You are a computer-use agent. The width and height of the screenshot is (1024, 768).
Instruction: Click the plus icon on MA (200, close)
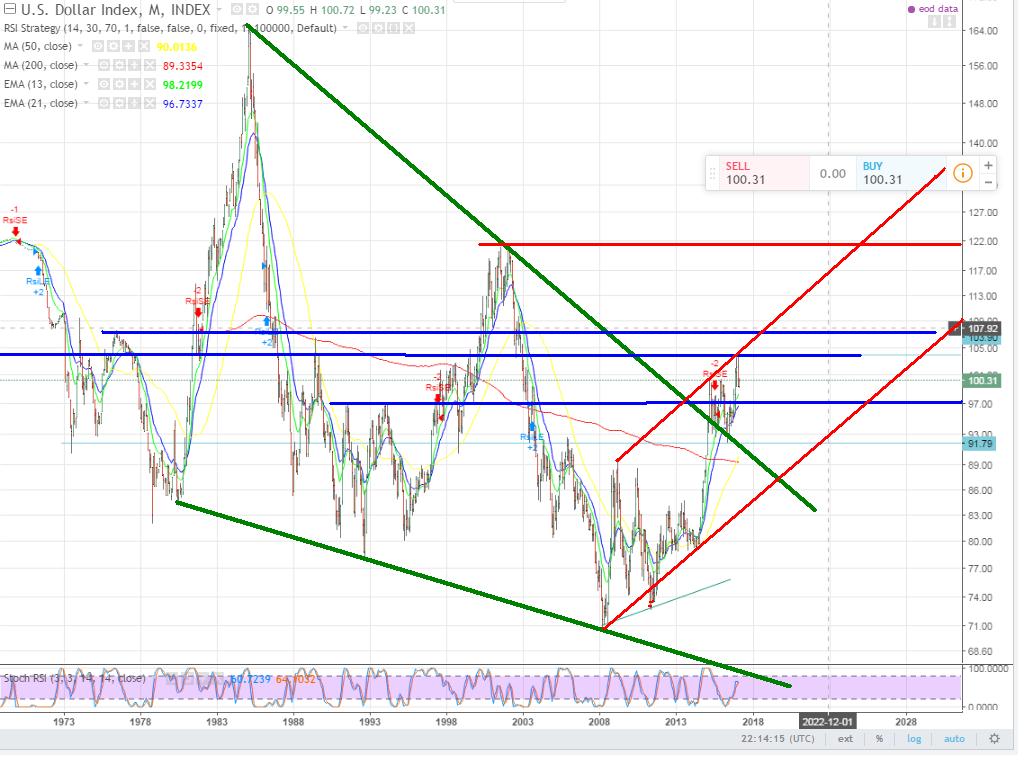(135, 65)
